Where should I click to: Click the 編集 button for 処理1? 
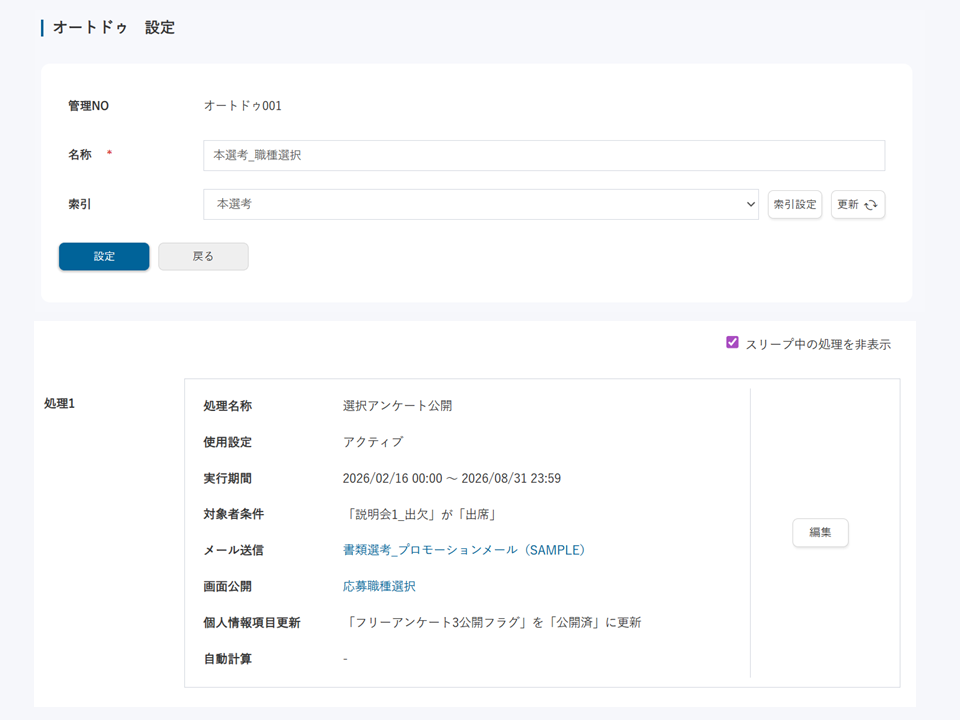point(820,533)
